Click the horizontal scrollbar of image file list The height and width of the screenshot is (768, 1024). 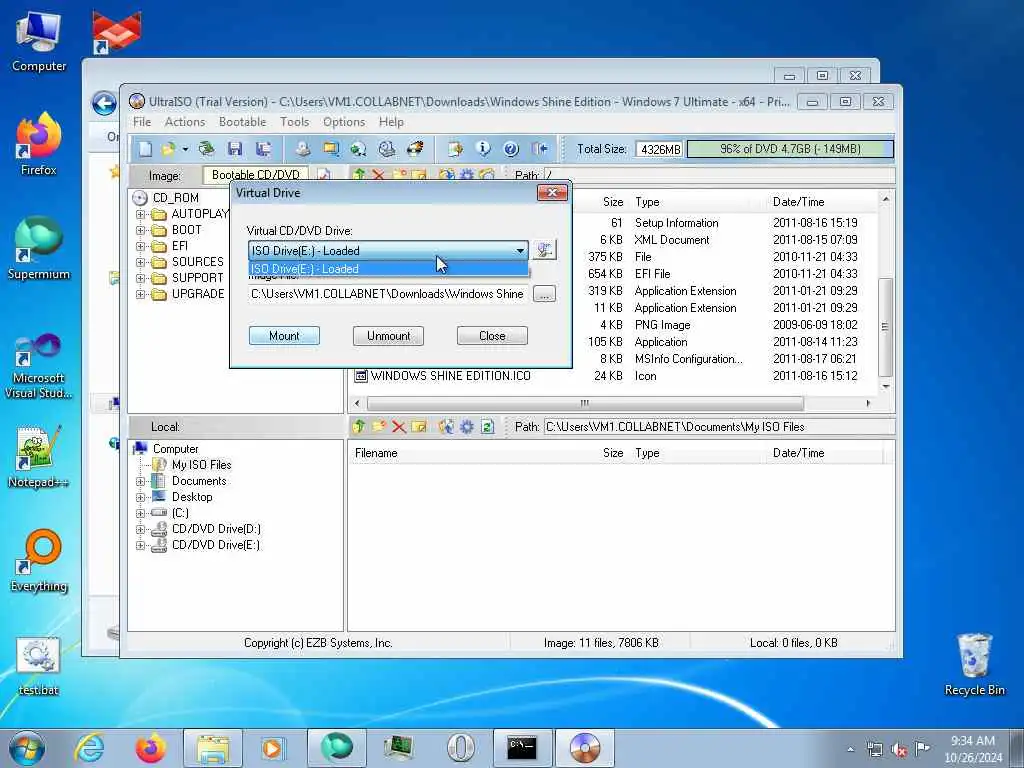pyautogui.click(x=585, y=404)
